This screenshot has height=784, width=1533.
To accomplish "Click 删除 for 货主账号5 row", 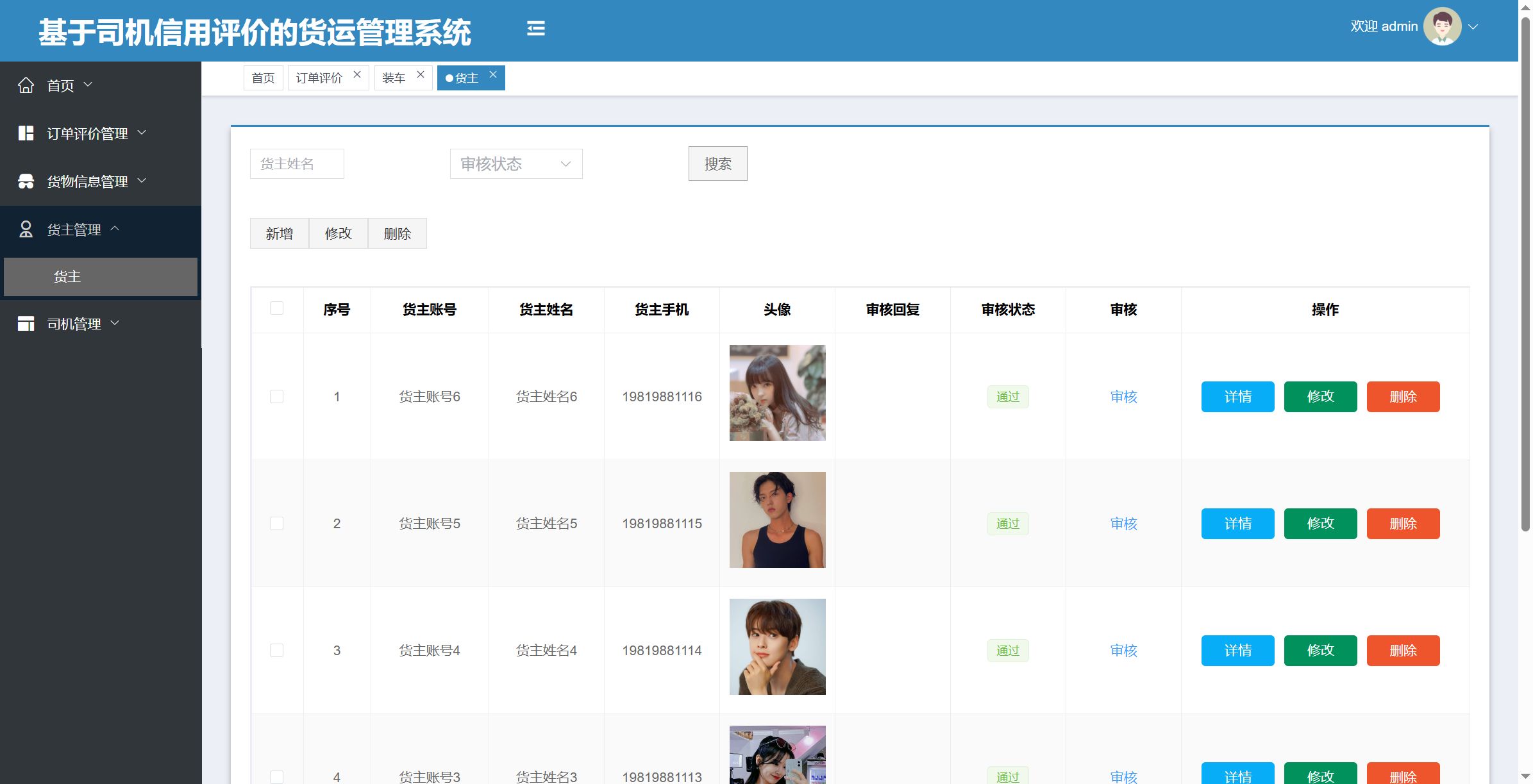I will (x=1403, y=524).
